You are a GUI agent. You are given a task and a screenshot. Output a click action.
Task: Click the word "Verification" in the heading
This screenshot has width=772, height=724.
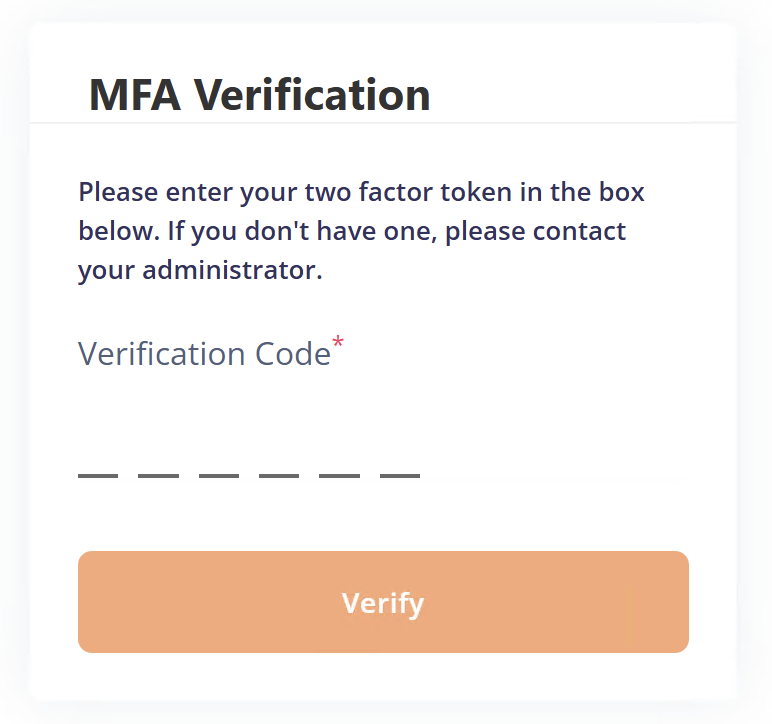[312, 95]
